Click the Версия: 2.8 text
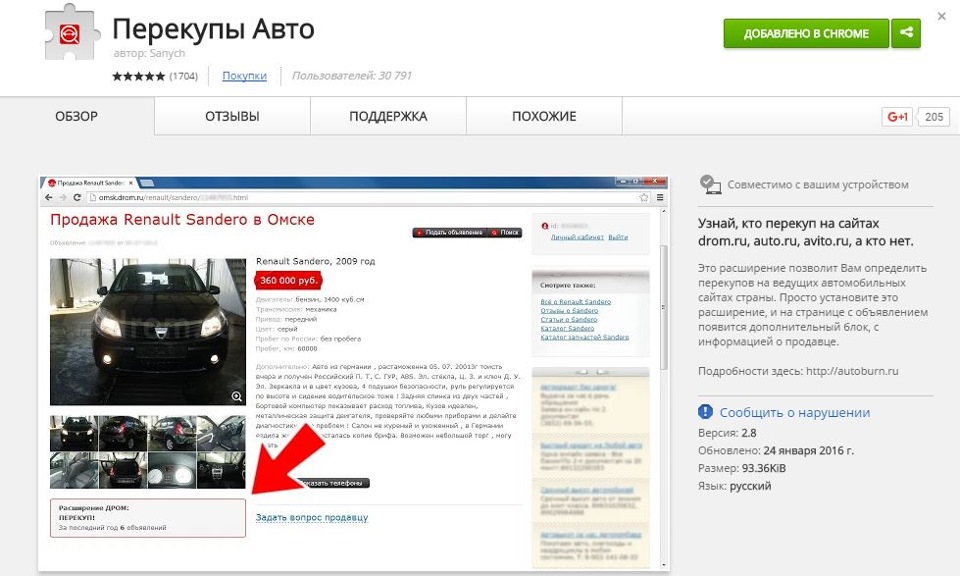This screenshot has width=960, height=576. coord(727,433)
